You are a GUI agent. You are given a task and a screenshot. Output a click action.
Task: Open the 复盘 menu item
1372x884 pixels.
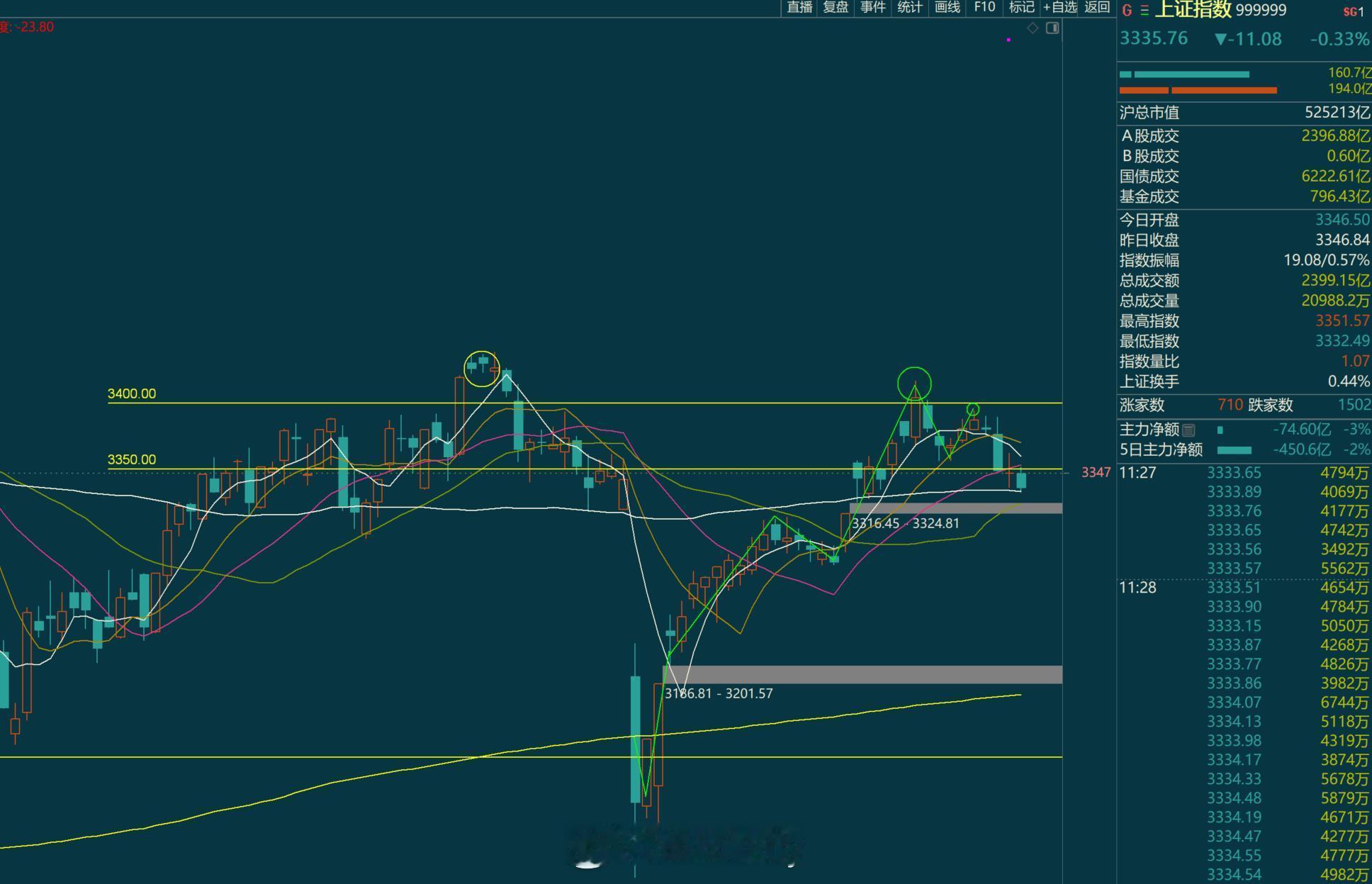click(x=836, y=7)
